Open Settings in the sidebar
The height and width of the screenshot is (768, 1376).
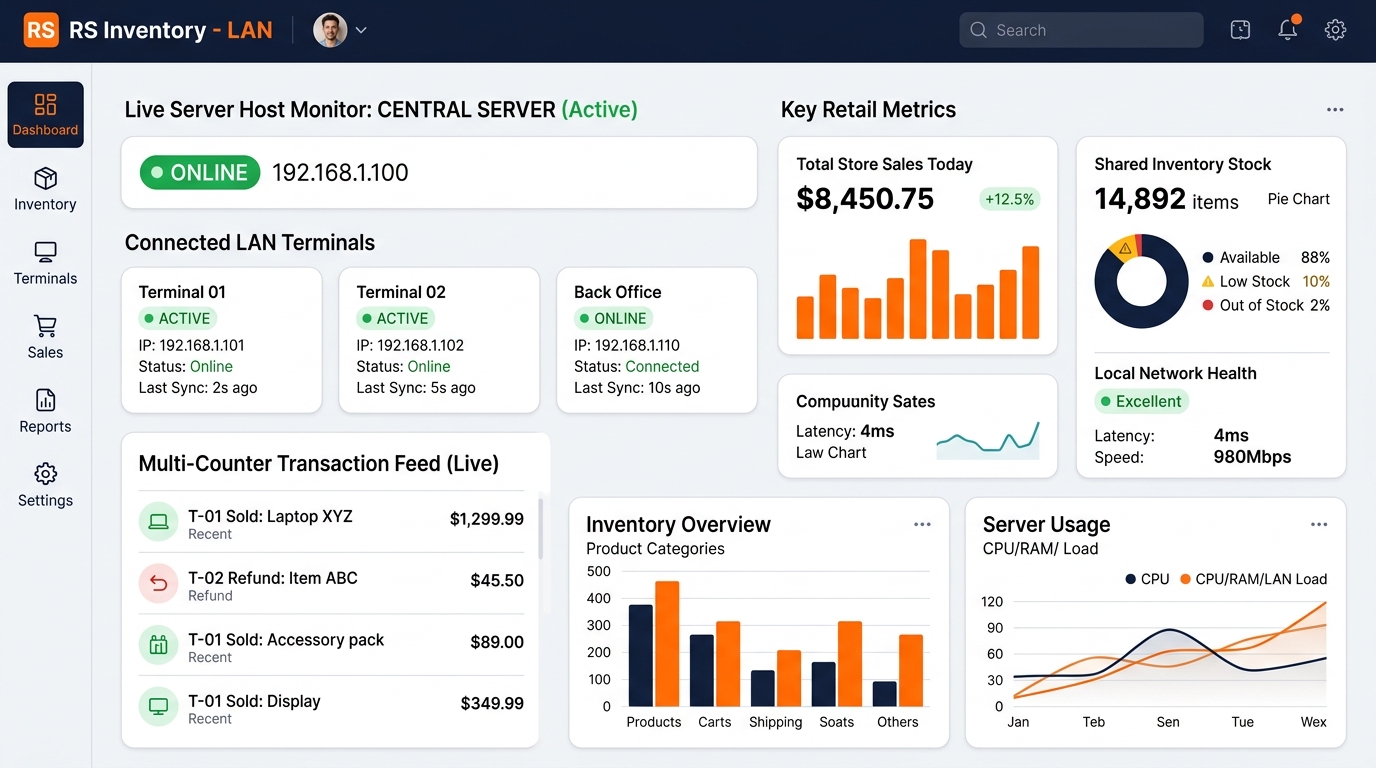(x=45, y=485)
